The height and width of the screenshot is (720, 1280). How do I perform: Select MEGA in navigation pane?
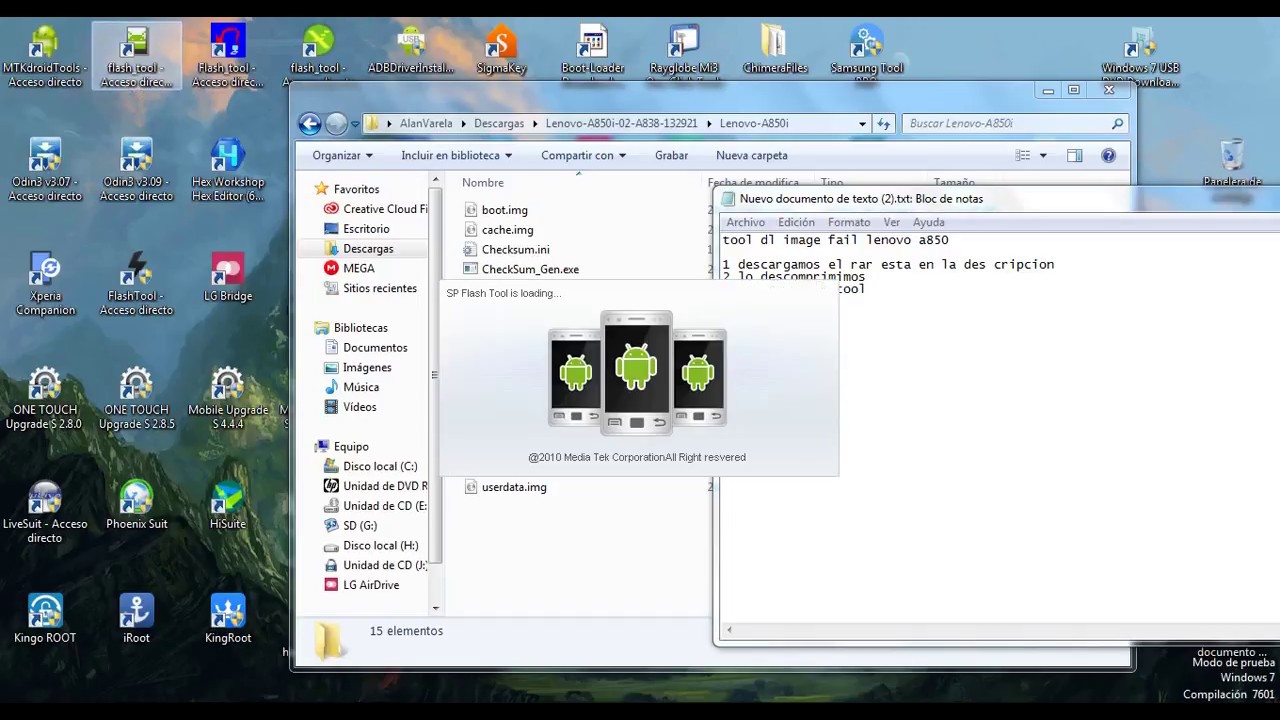(359, 268)
